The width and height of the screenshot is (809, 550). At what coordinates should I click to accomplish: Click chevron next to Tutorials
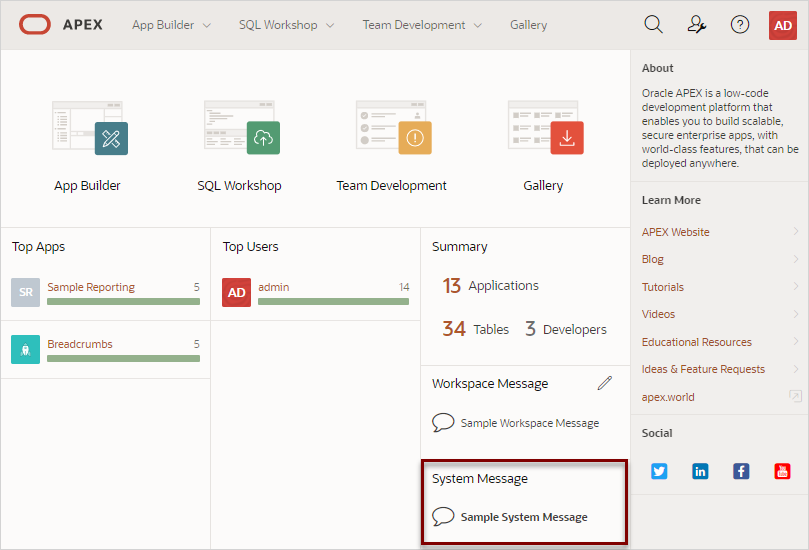point(796,286)
